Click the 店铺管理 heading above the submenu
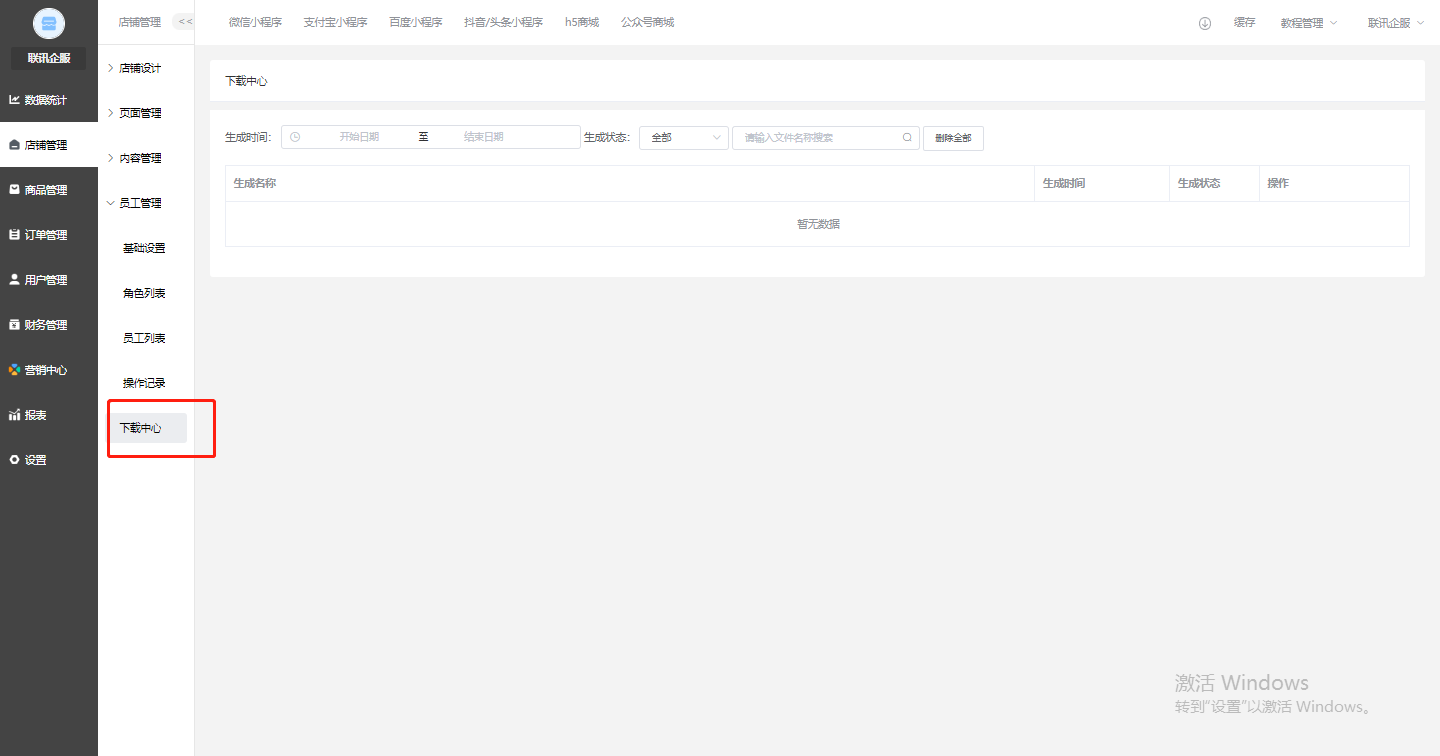Viewport: 1440px width, 756px height. point(139,22)
